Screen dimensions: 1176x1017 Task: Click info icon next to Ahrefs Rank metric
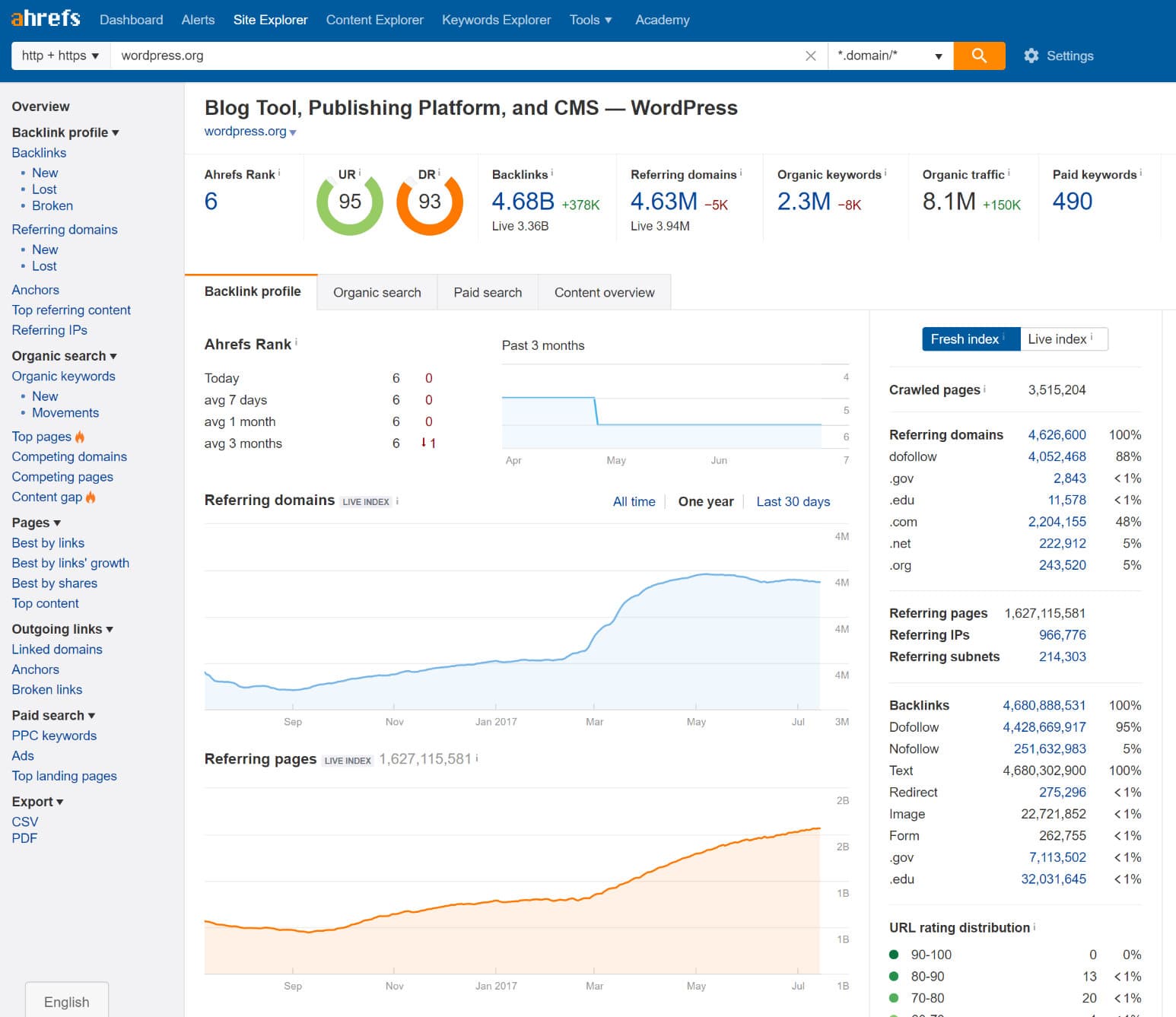pyautogui.click(x=279, y=173)
